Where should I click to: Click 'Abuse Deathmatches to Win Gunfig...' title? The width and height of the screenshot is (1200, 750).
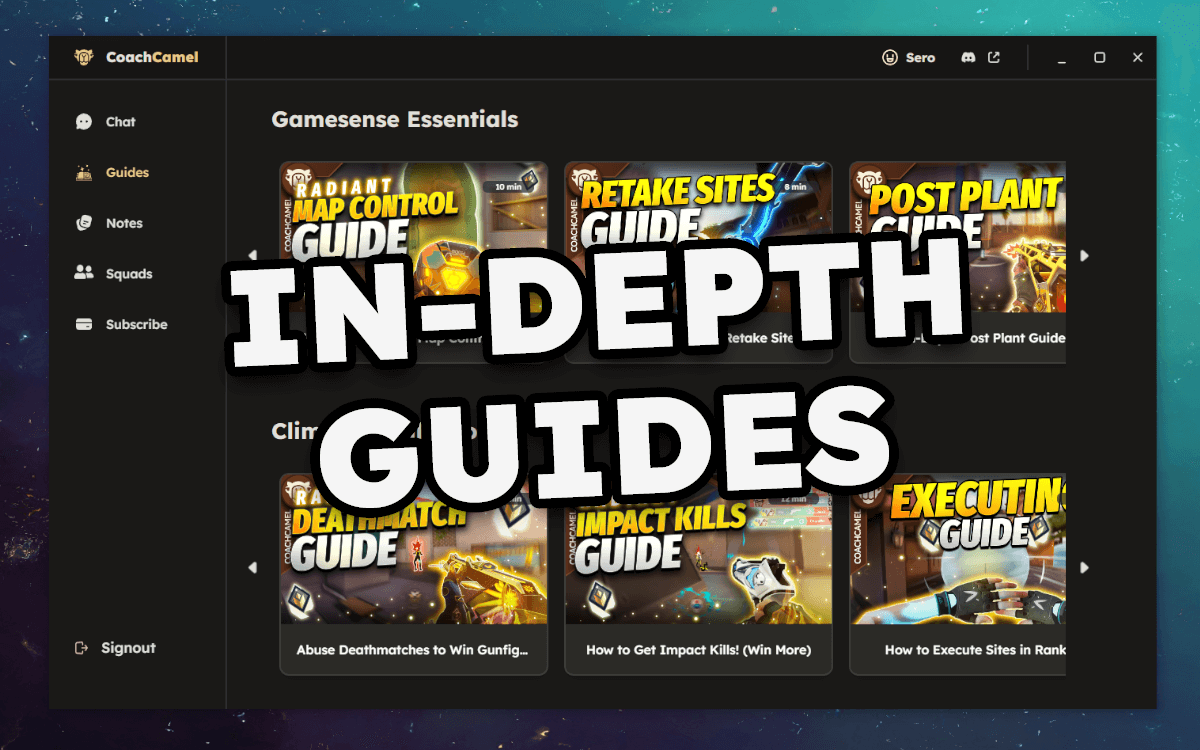pos(411,650)
